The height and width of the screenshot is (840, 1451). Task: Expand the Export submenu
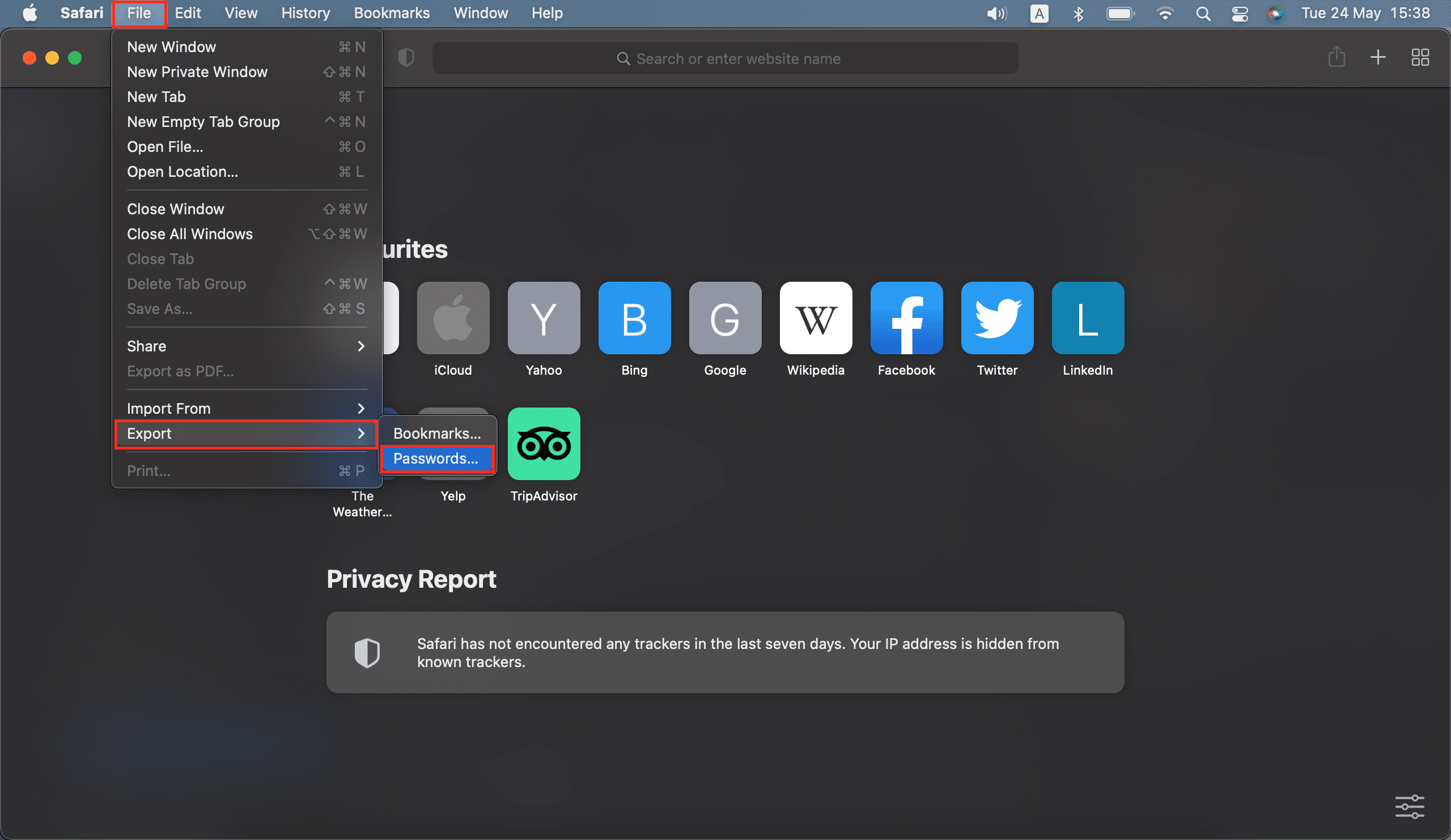245,433
